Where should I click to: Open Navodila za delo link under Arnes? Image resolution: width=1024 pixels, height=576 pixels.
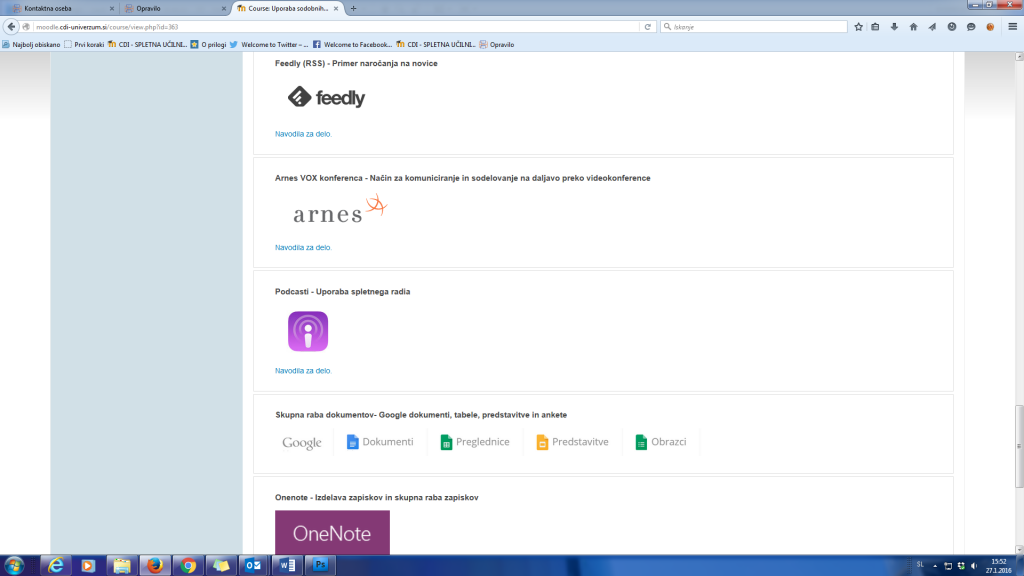coord(303,247)
